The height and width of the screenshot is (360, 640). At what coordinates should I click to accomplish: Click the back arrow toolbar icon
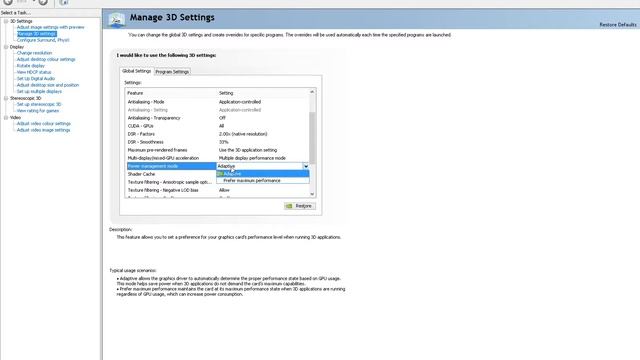click(x=8, y=2)
